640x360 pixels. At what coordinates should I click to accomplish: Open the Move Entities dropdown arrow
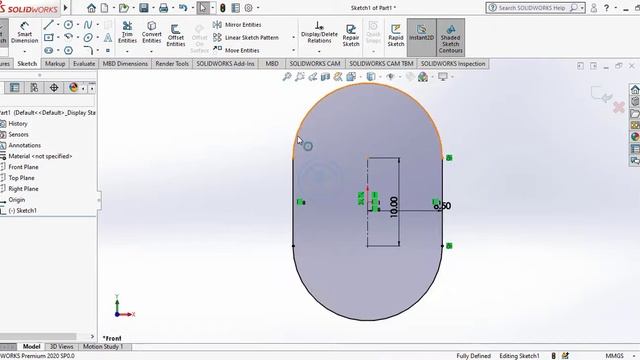tap(293, 50)
